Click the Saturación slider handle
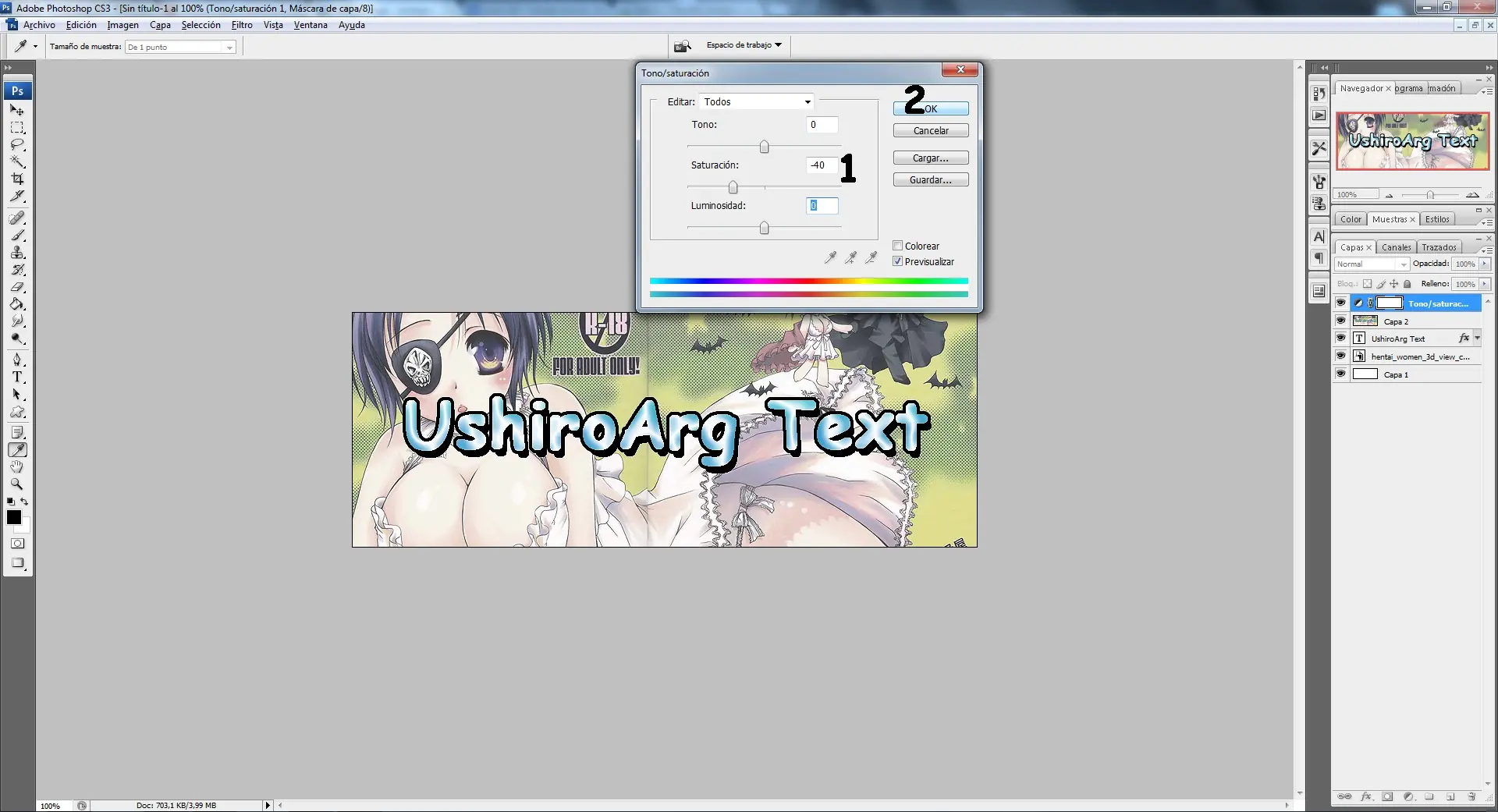Viewport: 1498px width, 812px height. (733, 187)
